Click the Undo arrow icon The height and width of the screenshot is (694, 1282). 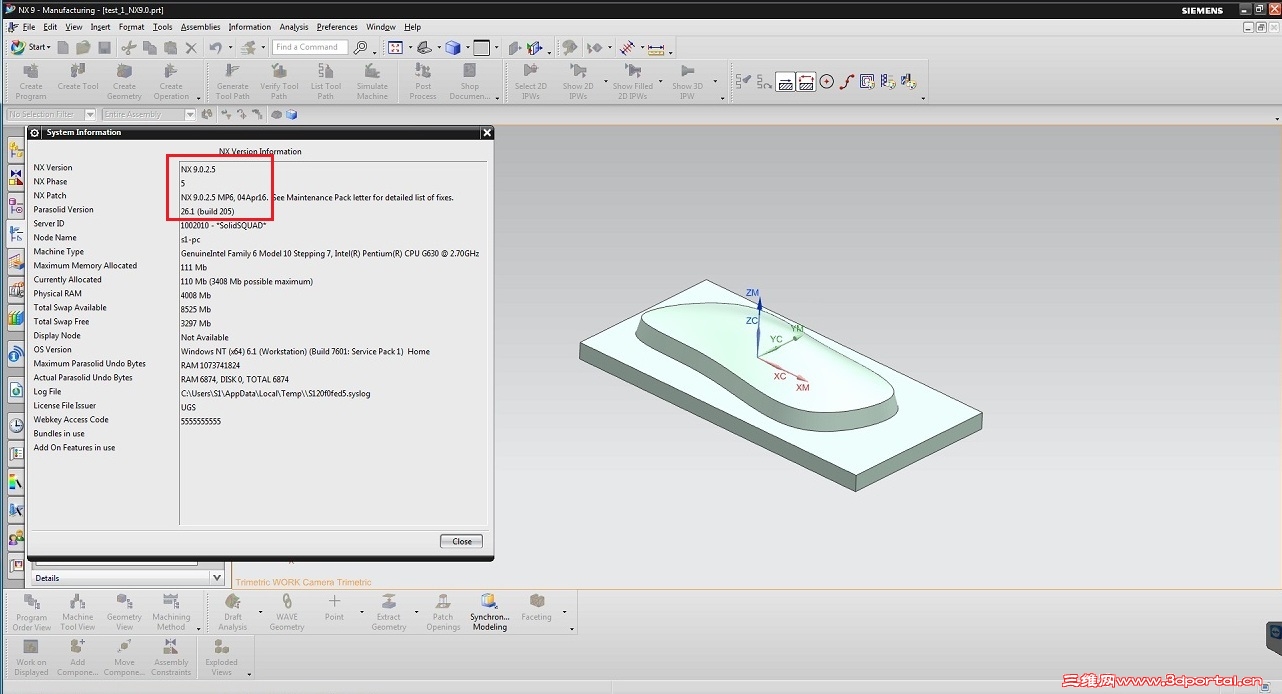tap(215, 47)
